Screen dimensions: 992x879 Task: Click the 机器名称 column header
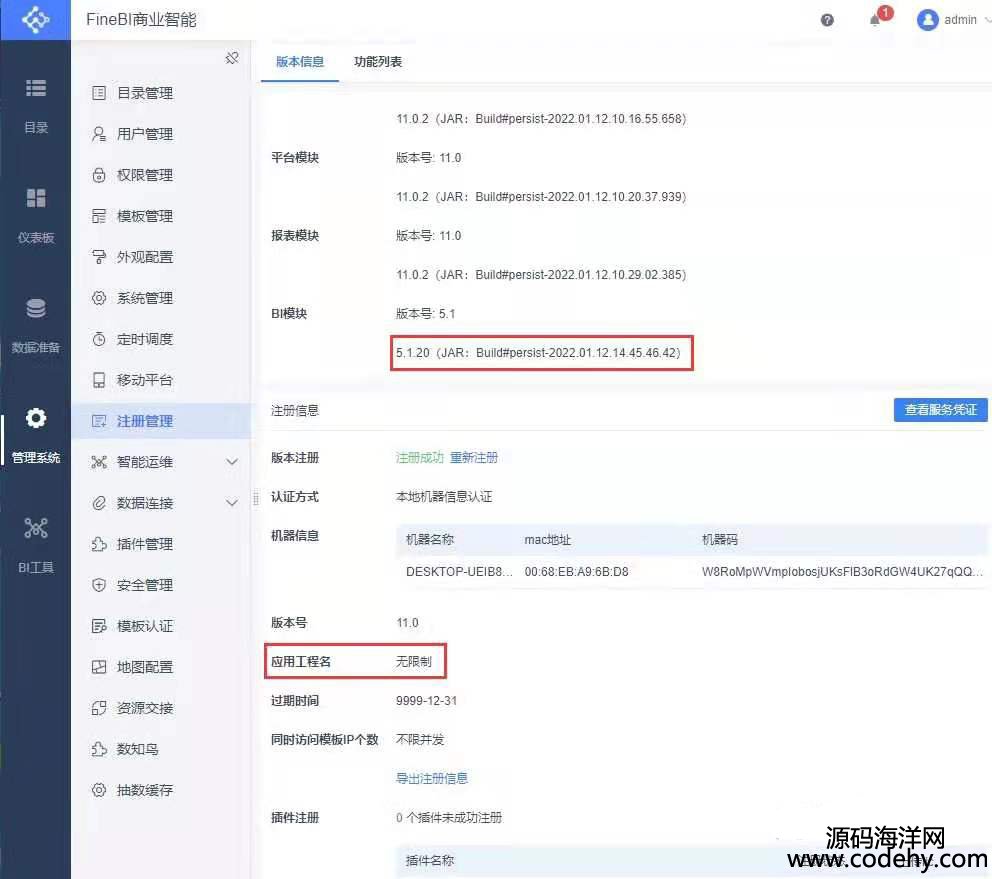430,540
